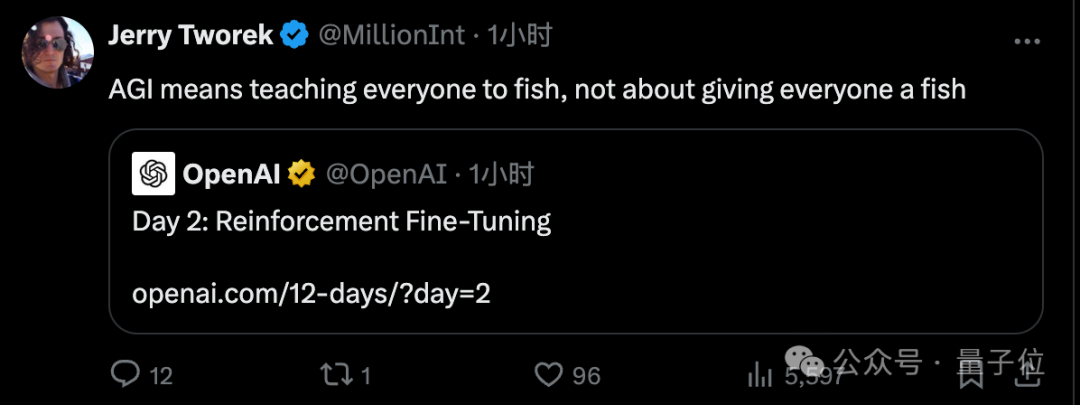Screen dimensions: 1080x405
Task: Click the OpenAI logo in quoted tweet
Action: point(154,174)
